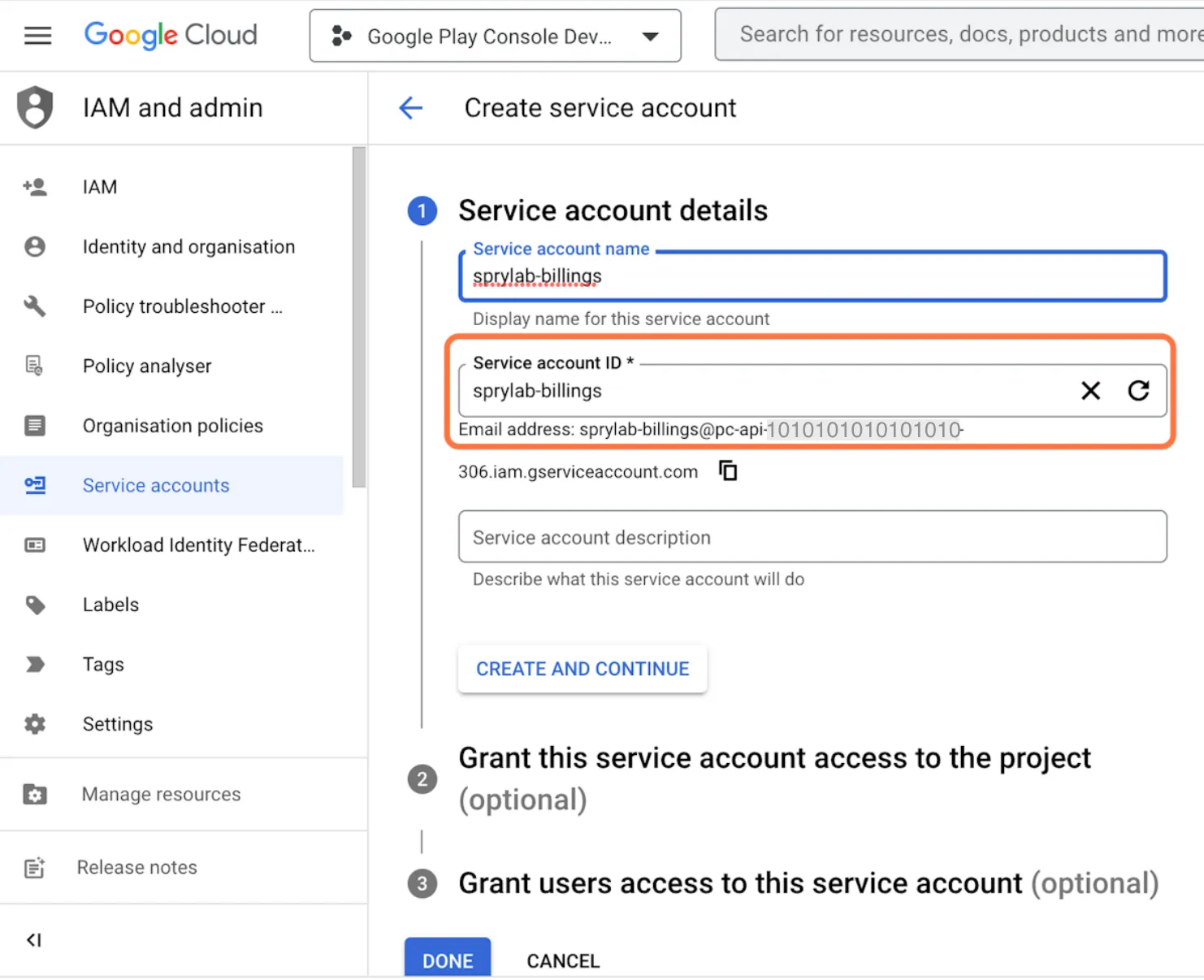Click the Identity and organisation icon
This screenshot has width=1204, height=980.
[35, 247]
